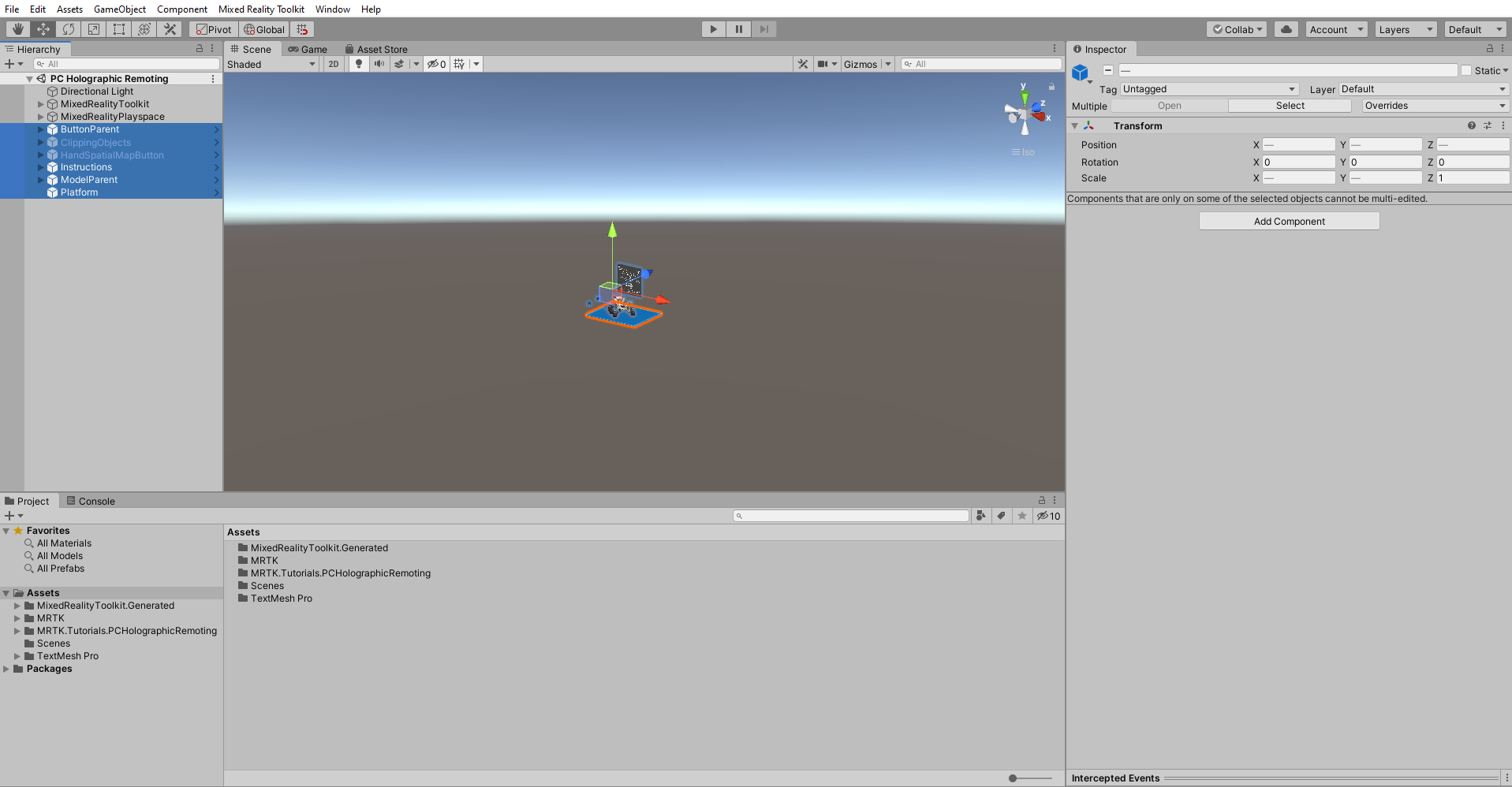Toggle grid snapping icon in toolbar
The height and width of the screenshot is (787, 1512).
[x=302, y=29]
